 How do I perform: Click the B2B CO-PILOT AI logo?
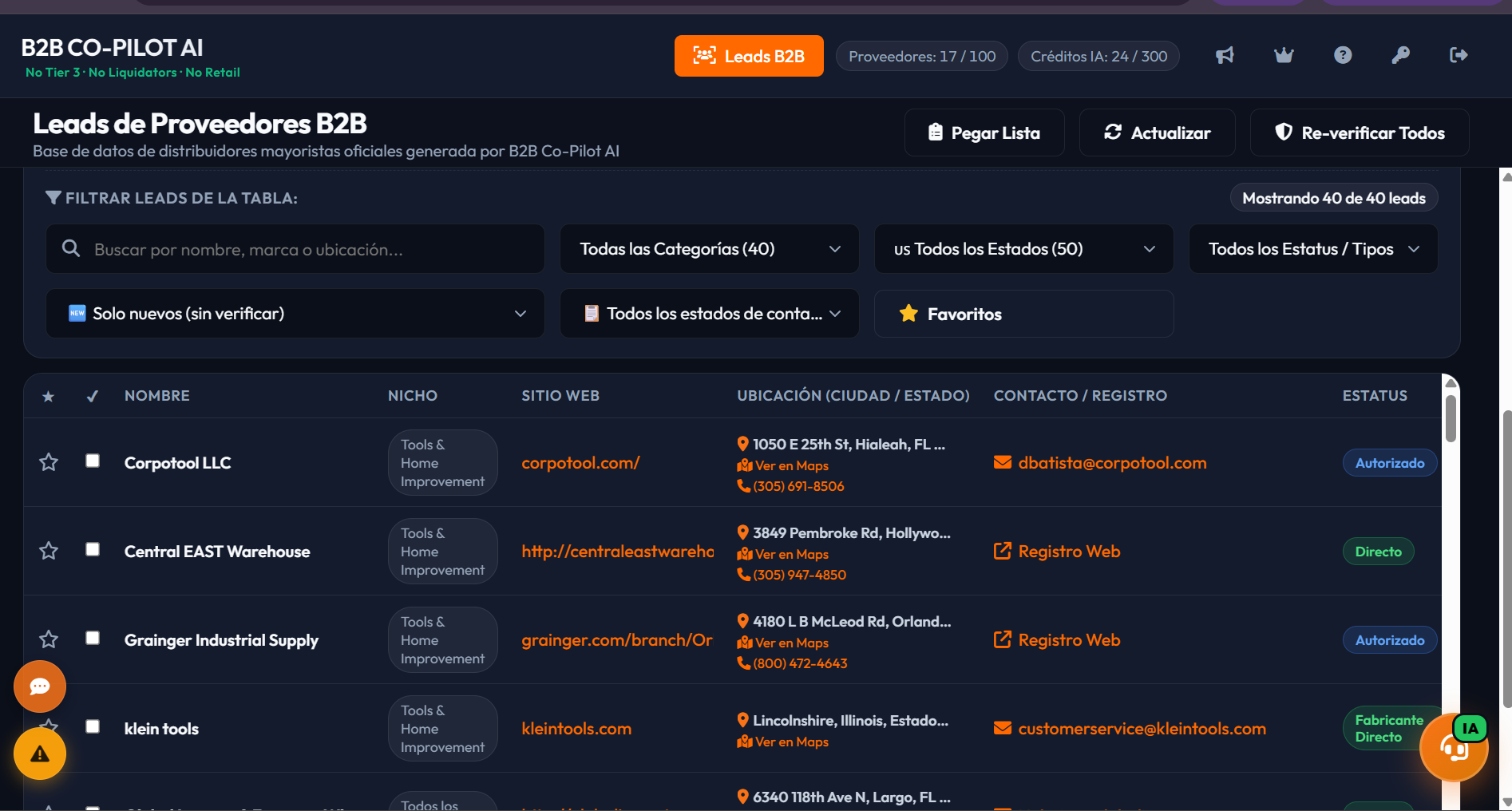(112, 48)
